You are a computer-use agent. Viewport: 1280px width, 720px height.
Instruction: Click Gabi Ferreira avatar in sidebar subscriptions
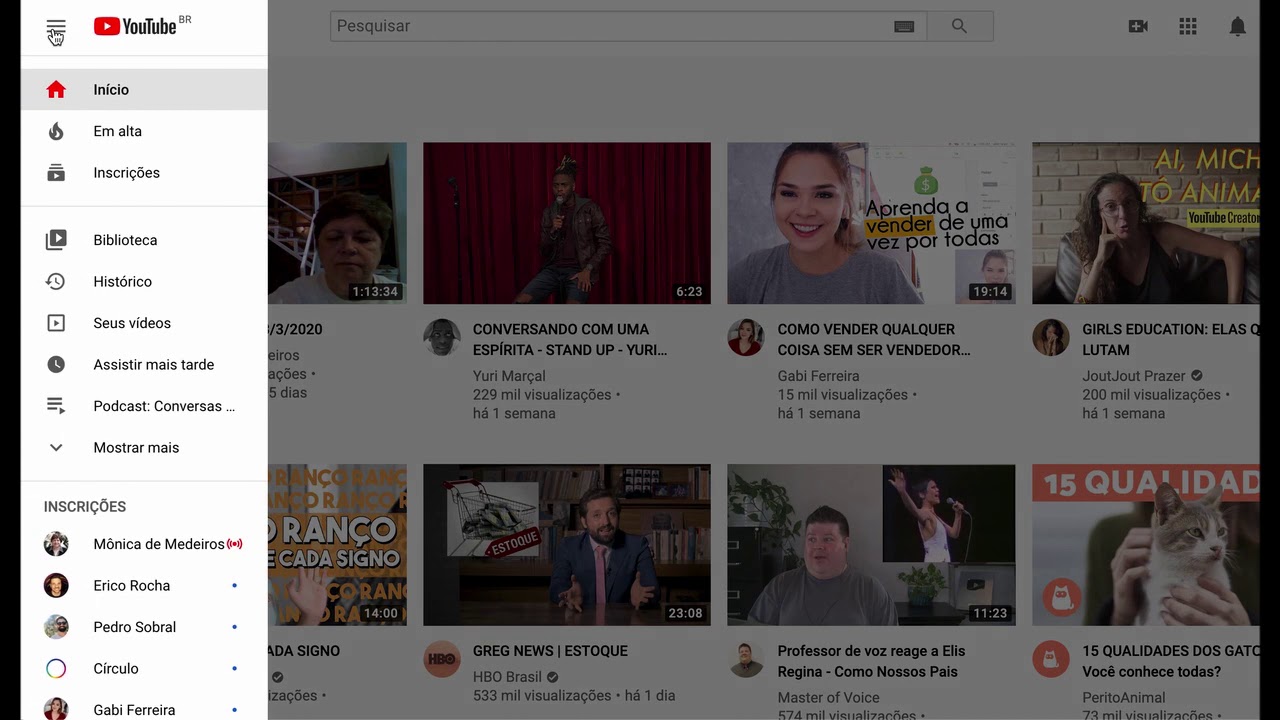point(56,709)
